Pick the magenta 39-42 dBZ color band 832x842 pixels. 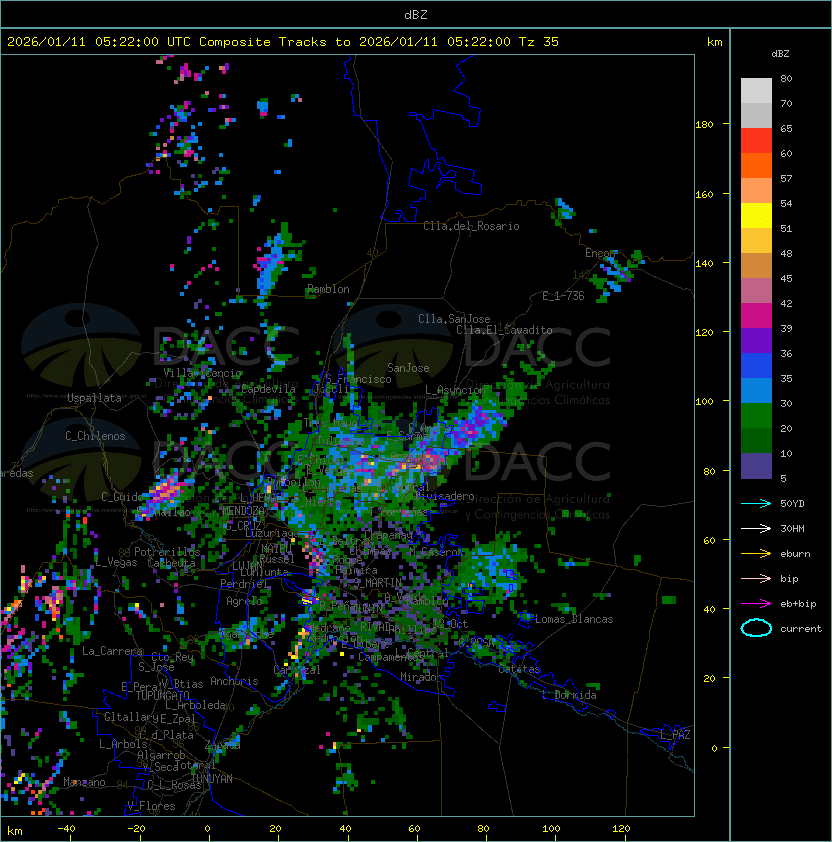tap(756, 316)
